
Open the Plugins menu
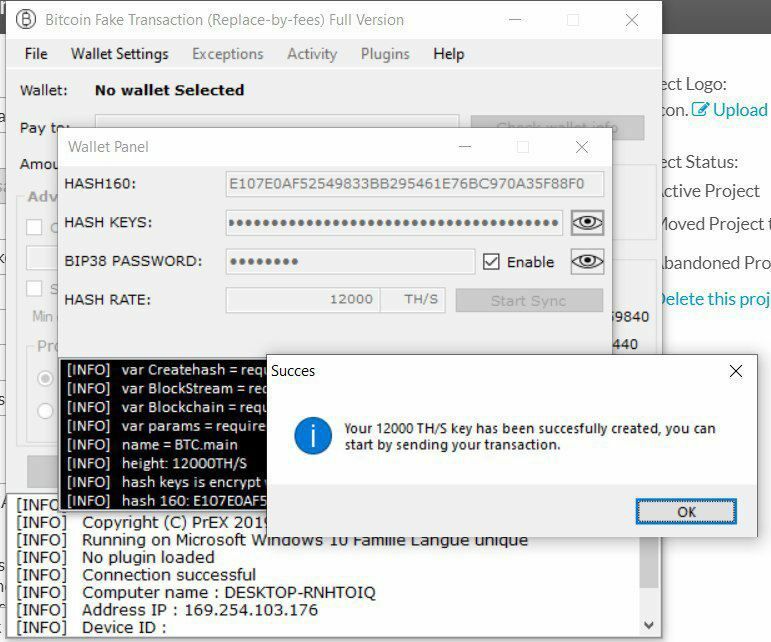click(385, 54)
